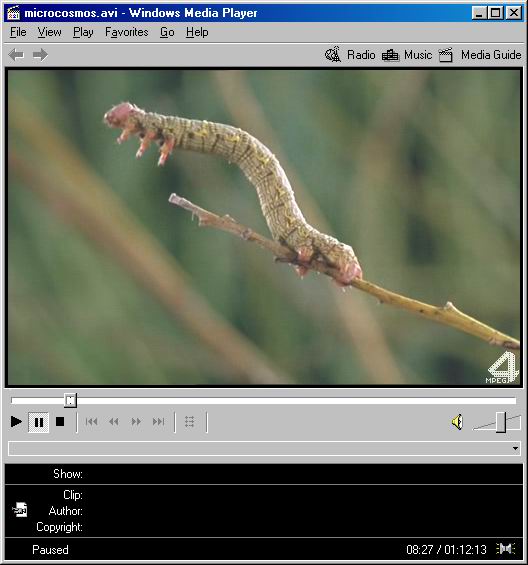Open the File menu
Screen dimensions: 528x565
click(18, 32)
